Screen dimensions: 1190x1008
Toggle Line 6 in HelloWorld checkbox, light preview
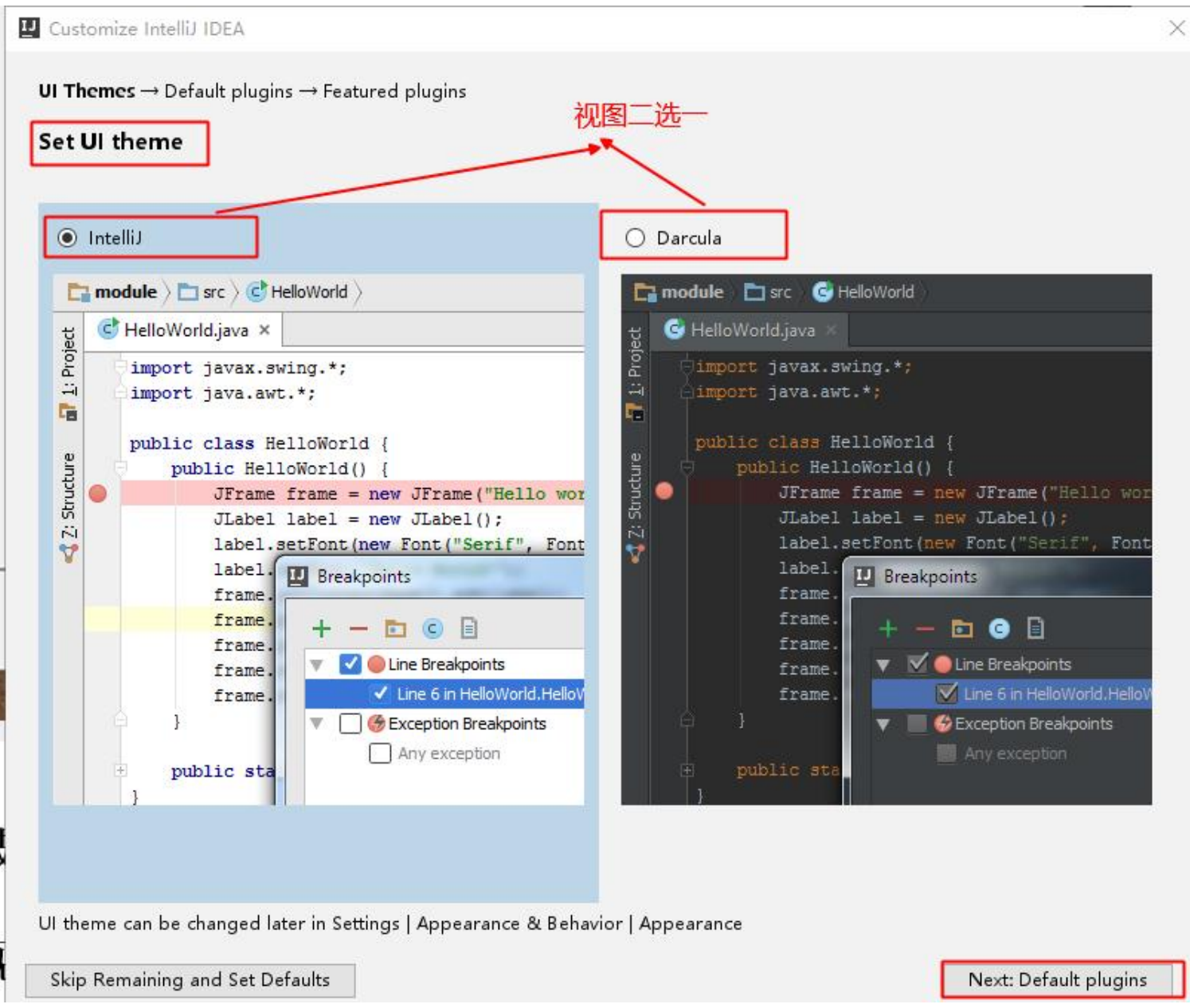tap(380, 693)
